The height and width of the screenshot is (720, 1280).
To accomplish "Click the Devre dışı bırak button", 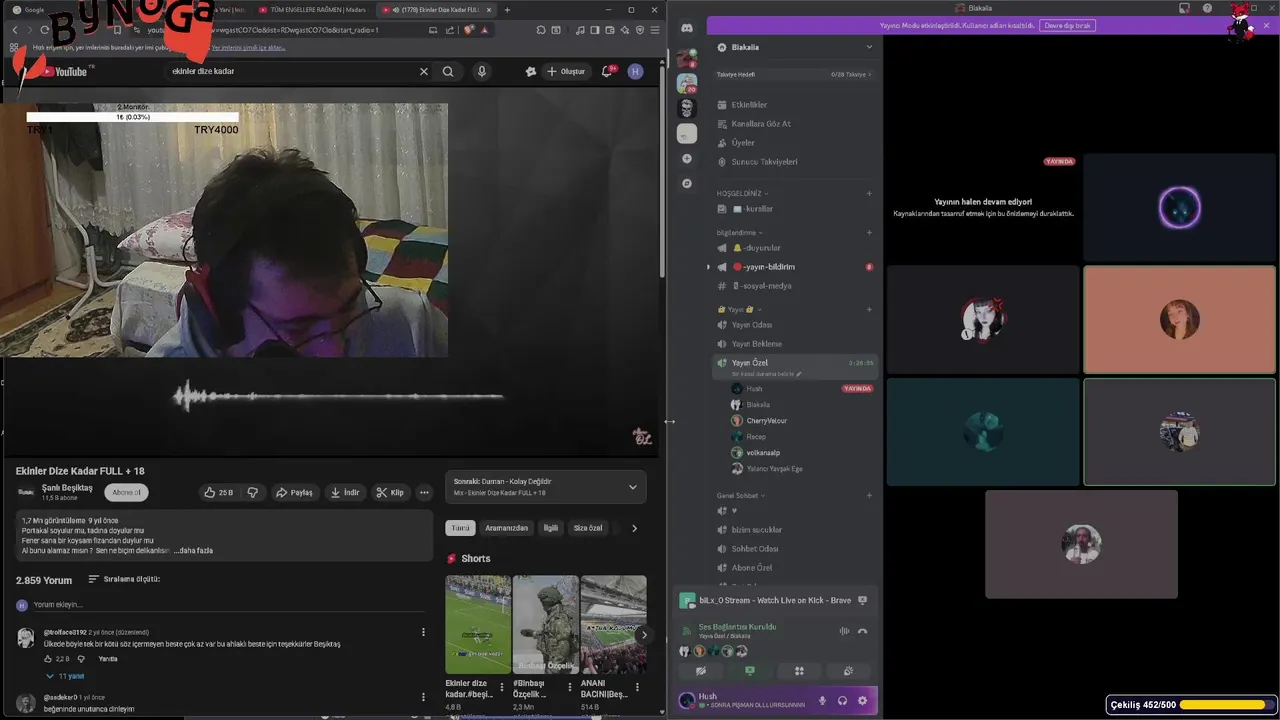I will point(1068,25).
